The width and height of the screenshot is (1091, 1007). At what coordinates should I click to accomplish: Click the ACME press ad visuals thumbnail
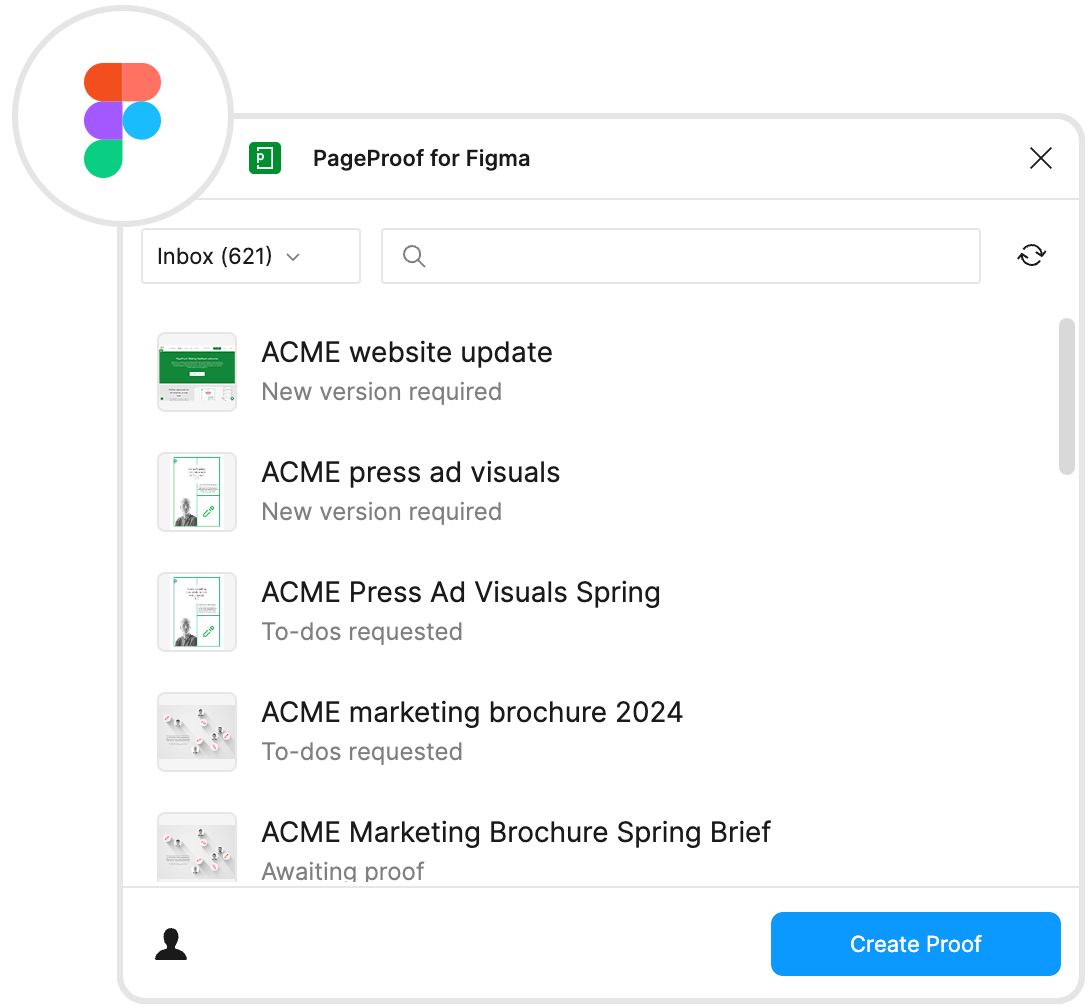point(196,492)
